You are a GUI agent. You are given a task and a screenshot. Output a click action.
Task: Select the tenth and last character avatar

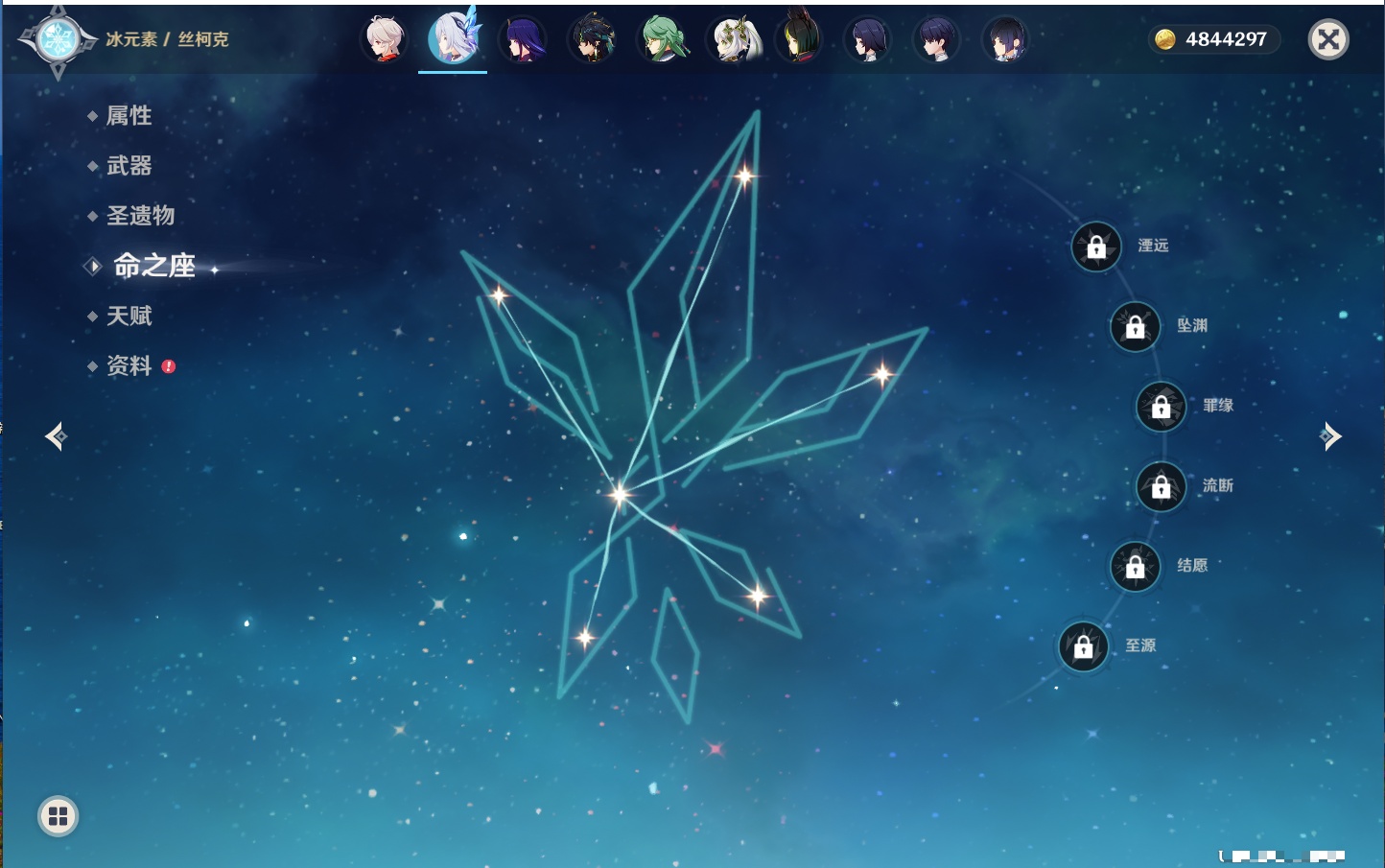[x=1006, y=39]
